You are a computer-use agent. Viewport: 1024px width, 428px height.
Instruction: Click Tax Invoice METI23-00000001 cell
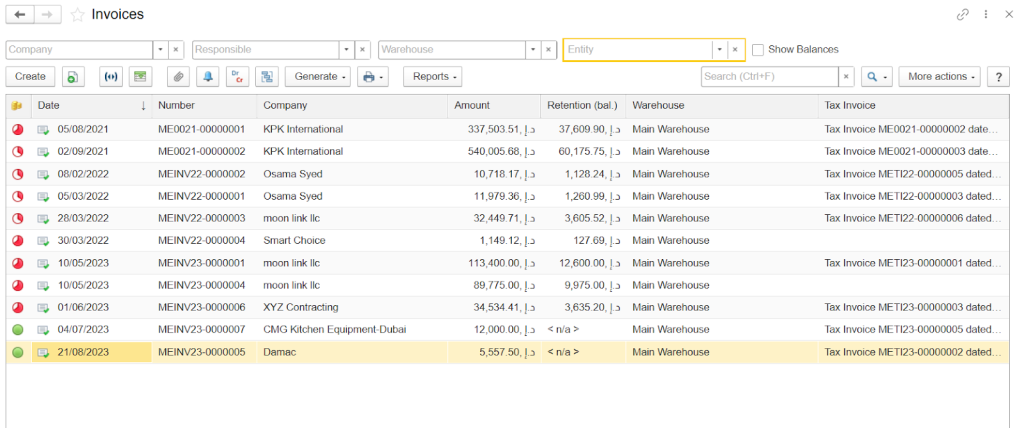[x=913, y=263]
